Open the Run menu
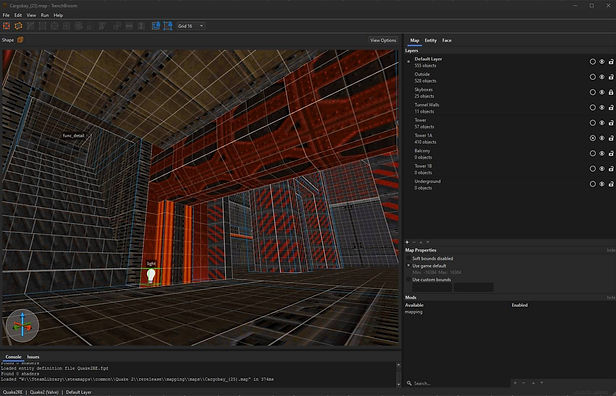616x396 pixels. [x=45, y=15]
